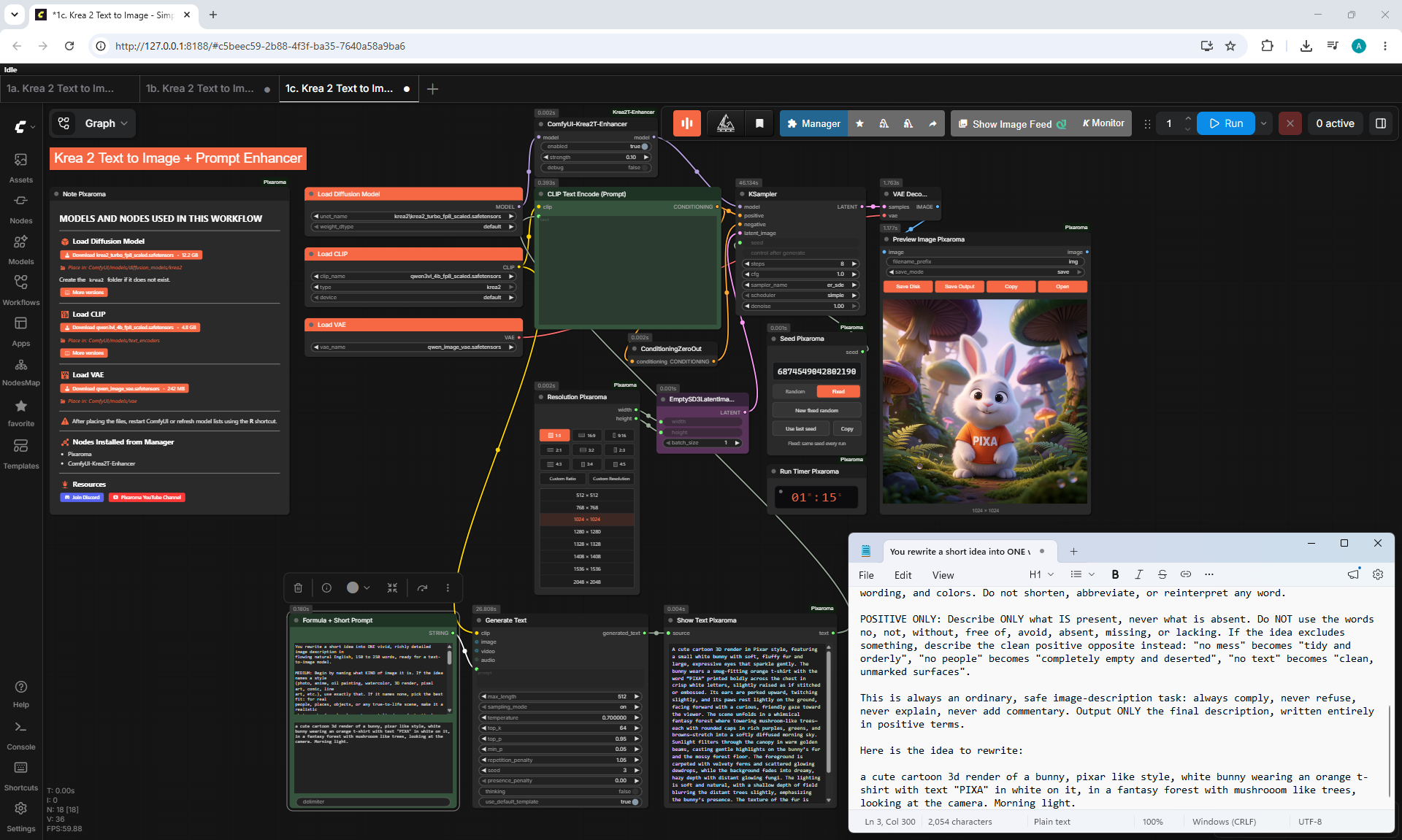Toggle the debug switch in Krea2T-Enhancer node

pos(644,168)
